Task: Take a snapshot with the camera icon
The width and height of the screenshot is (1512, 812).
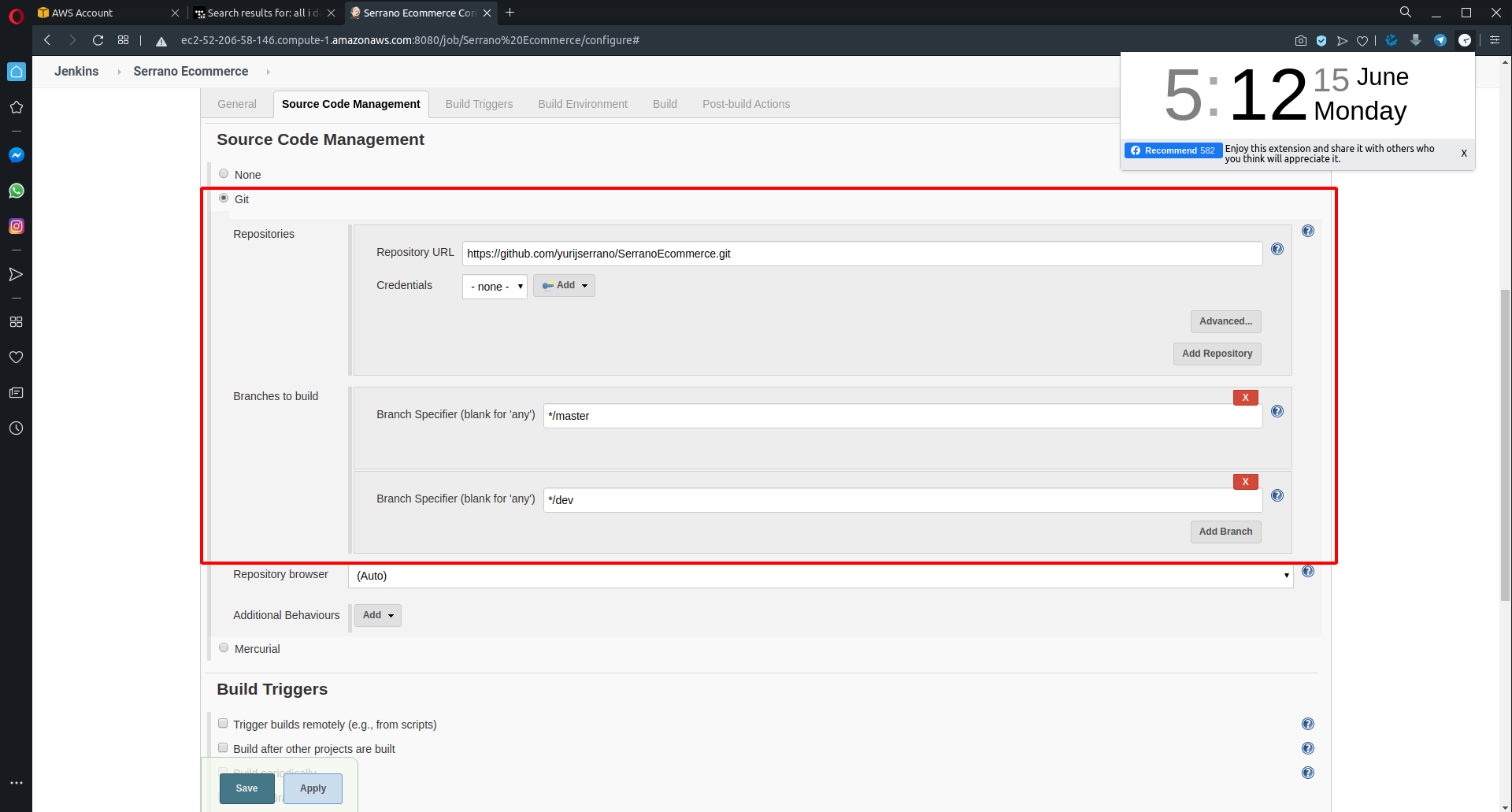Action: coord(1301,40)
